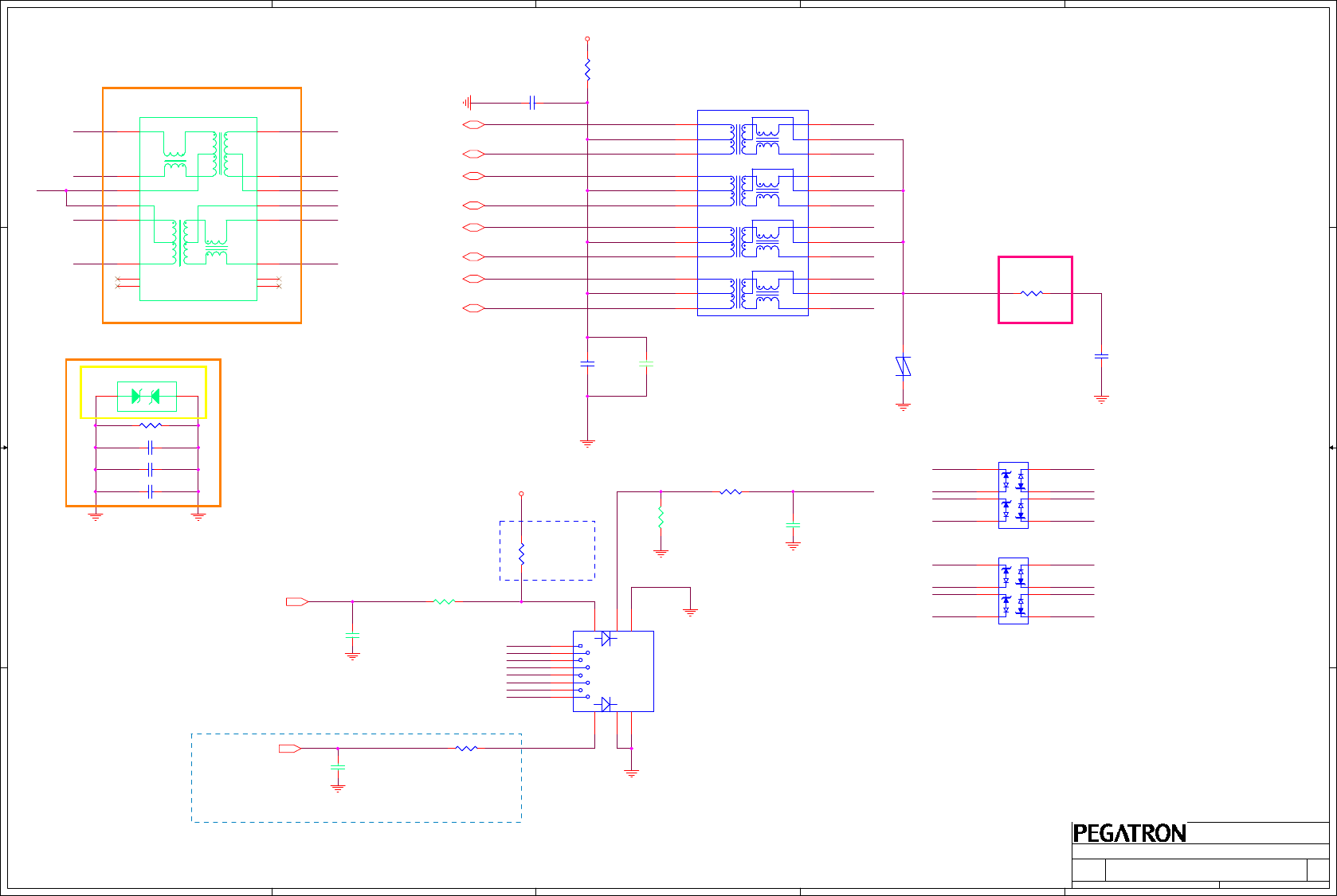The width and height of the screenshot is (1337, 896).
Task: Click the red input port inside light-blue dashed box
Action: (x=290, y=748)
